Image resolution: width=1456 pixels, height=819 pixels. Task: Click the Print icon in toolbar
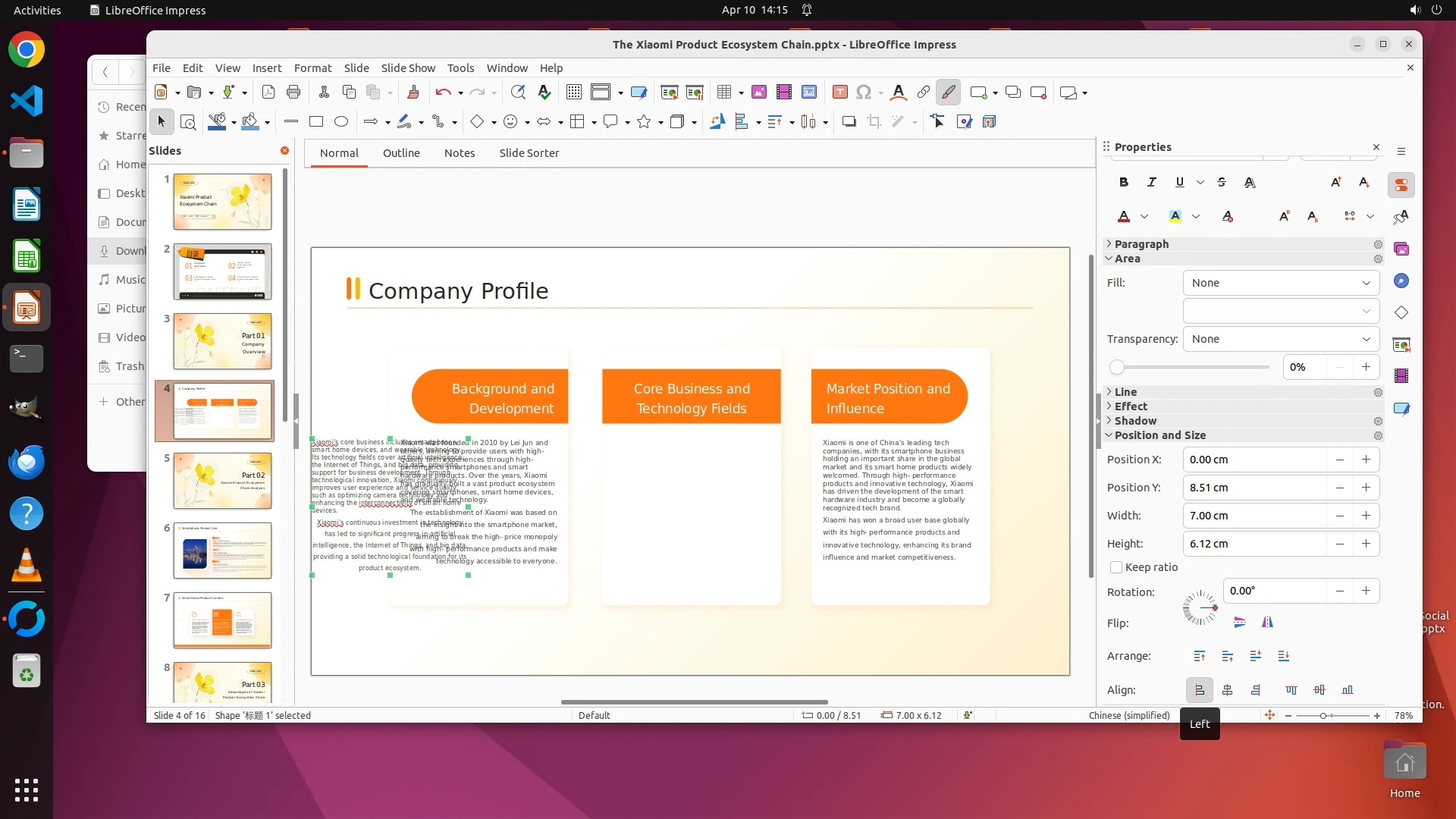[293, 93]
